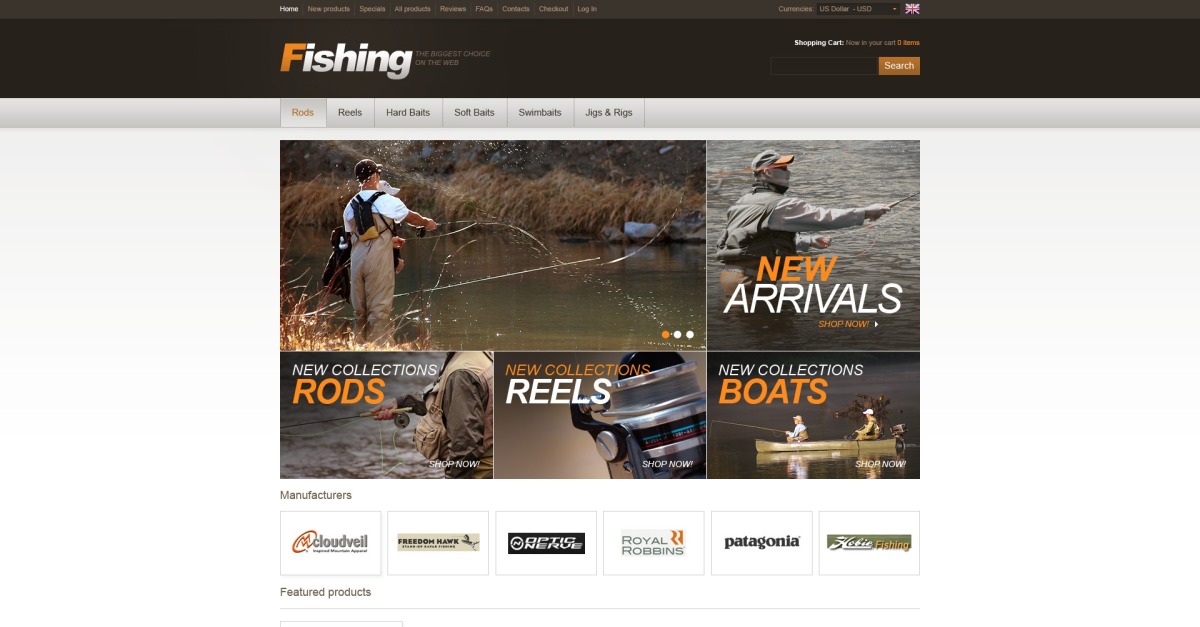
Task: Open the Specials link in top menu
Action: [372, 9]
